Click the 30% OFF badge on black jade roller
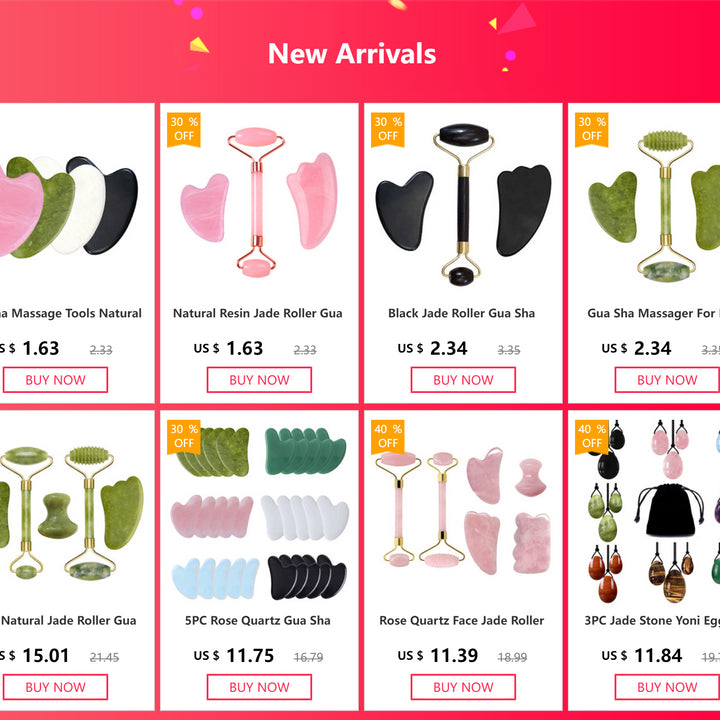 (388, 130)
